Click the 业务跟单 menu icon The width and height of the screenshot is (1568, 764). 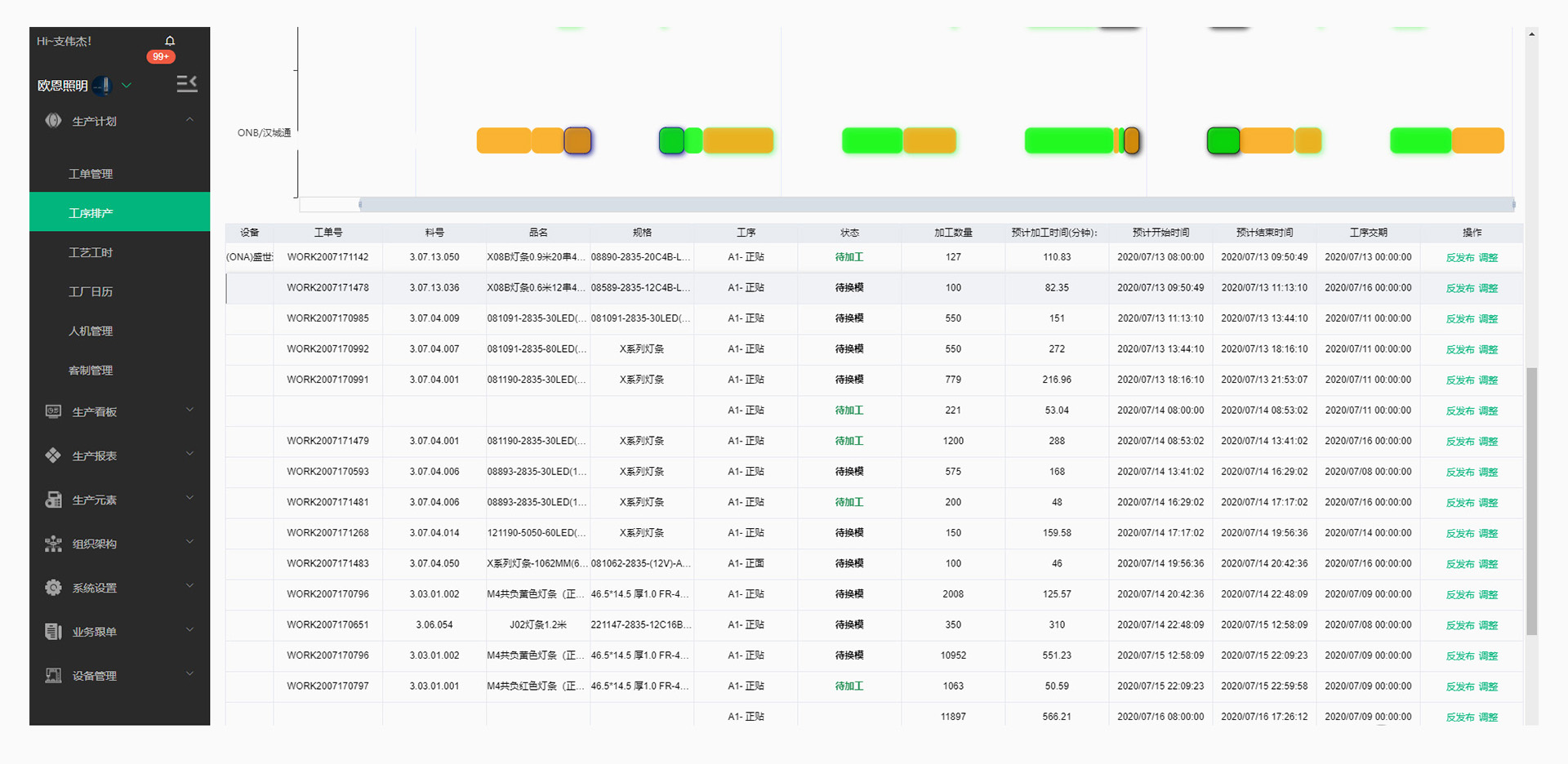pyautogui.click(x=53, y=632)
